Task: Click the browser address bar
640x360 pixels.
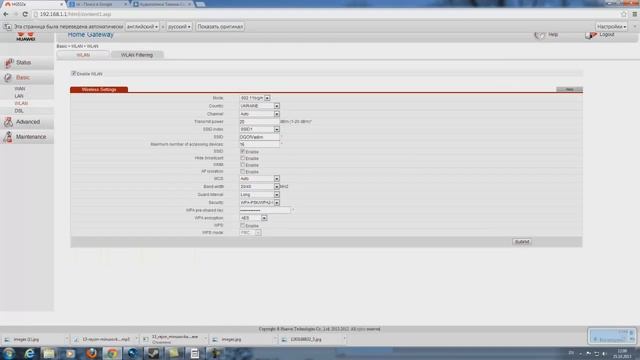Action: point(327,14)
